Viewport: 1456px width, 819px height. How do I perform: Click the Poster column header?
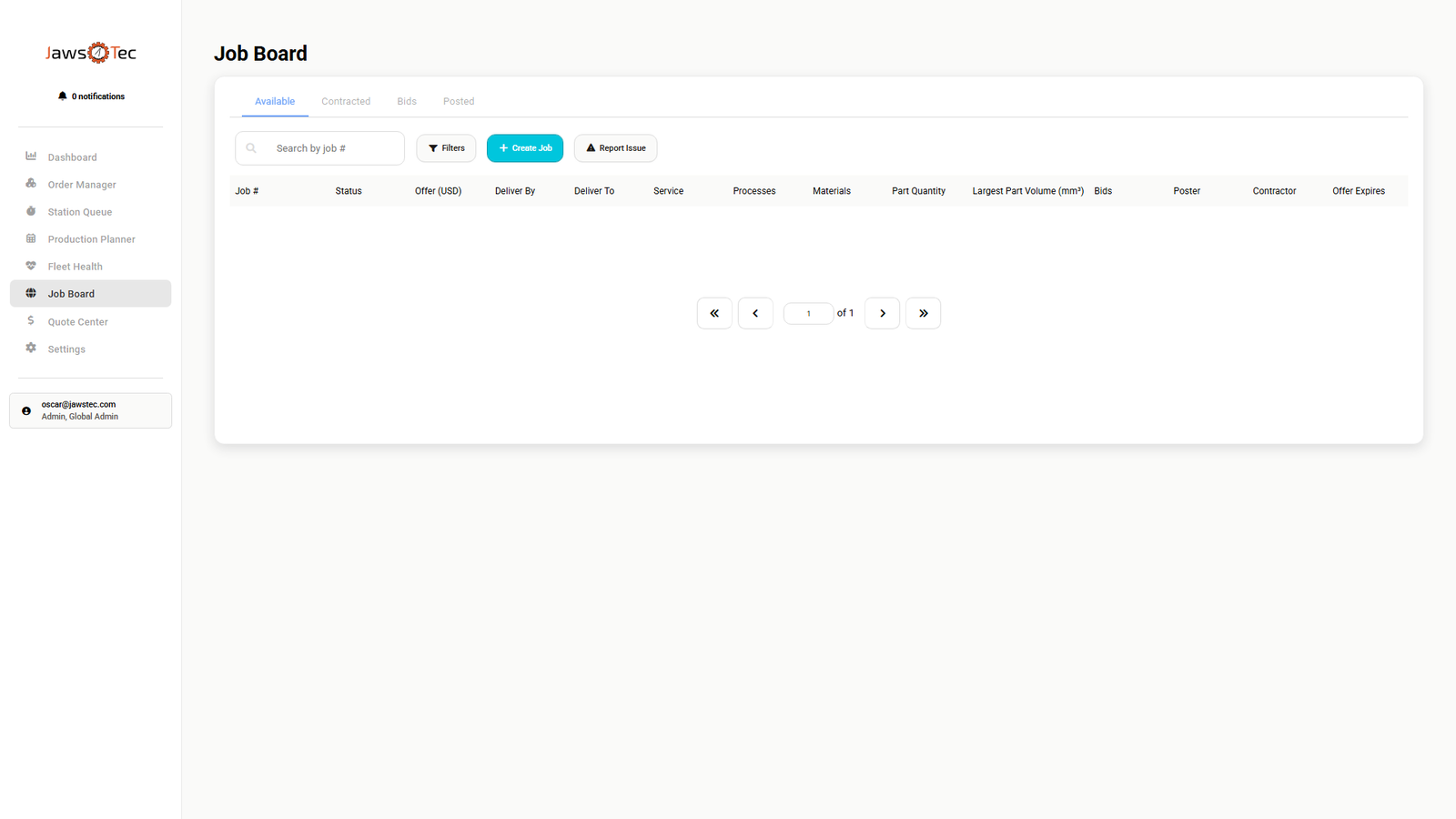coord(1187,191)
